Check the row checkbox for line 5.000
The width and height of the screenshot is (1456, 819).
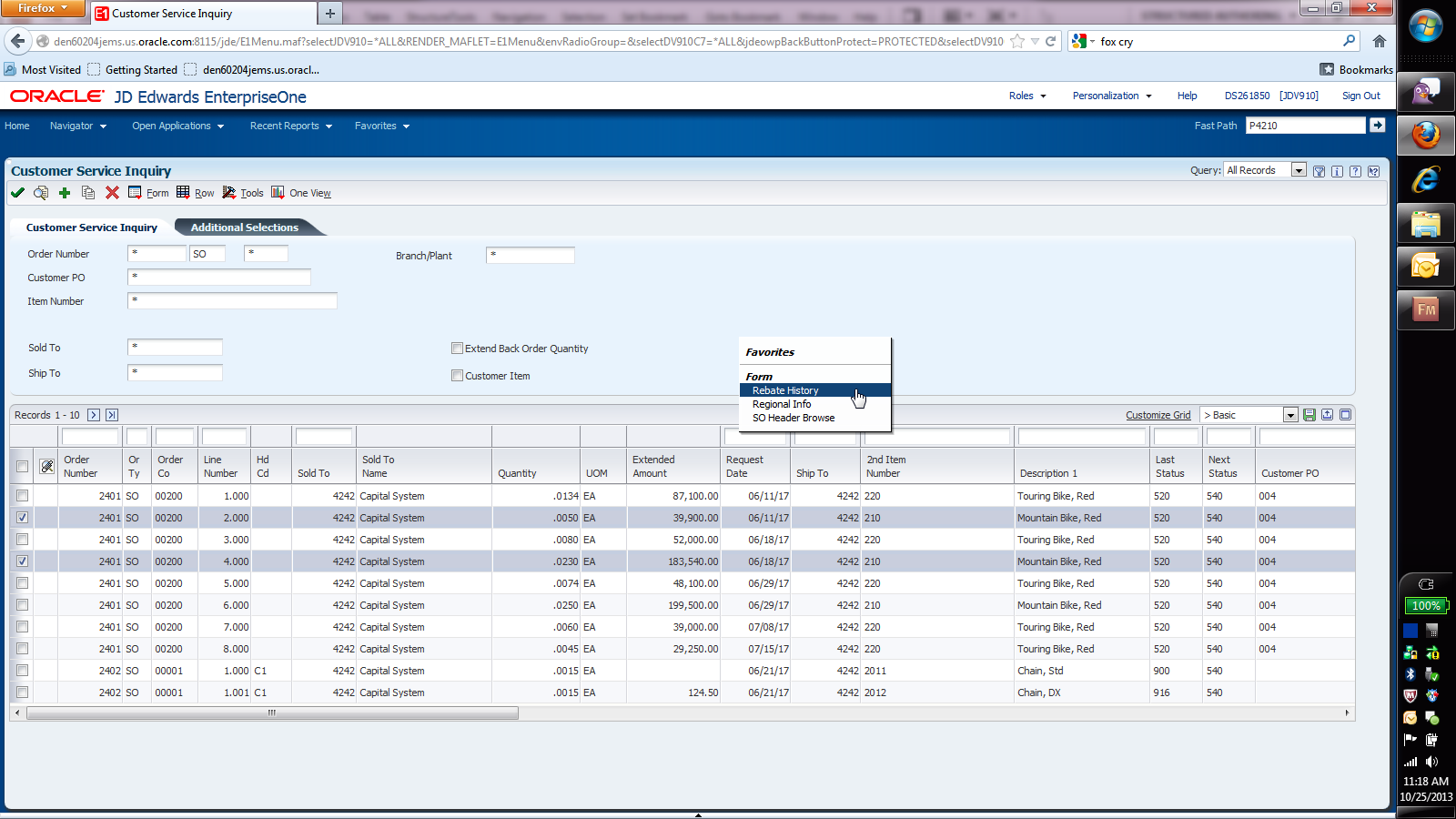click(23, 583)
